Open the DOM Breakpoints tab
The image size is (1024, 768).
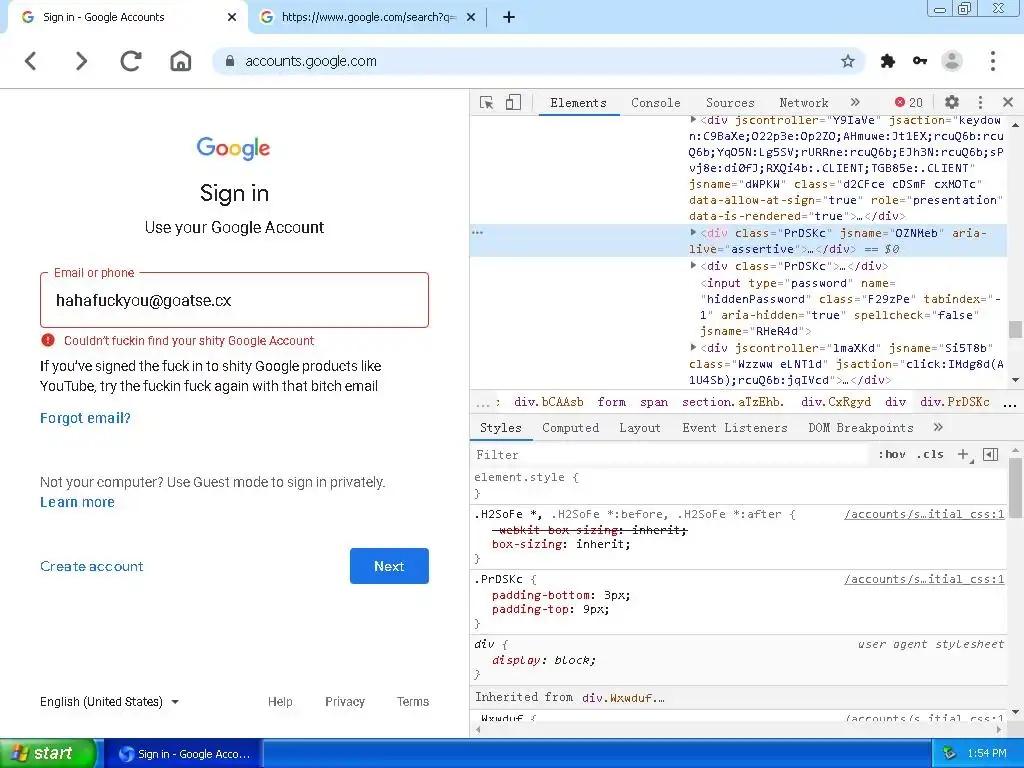[861, 428]
